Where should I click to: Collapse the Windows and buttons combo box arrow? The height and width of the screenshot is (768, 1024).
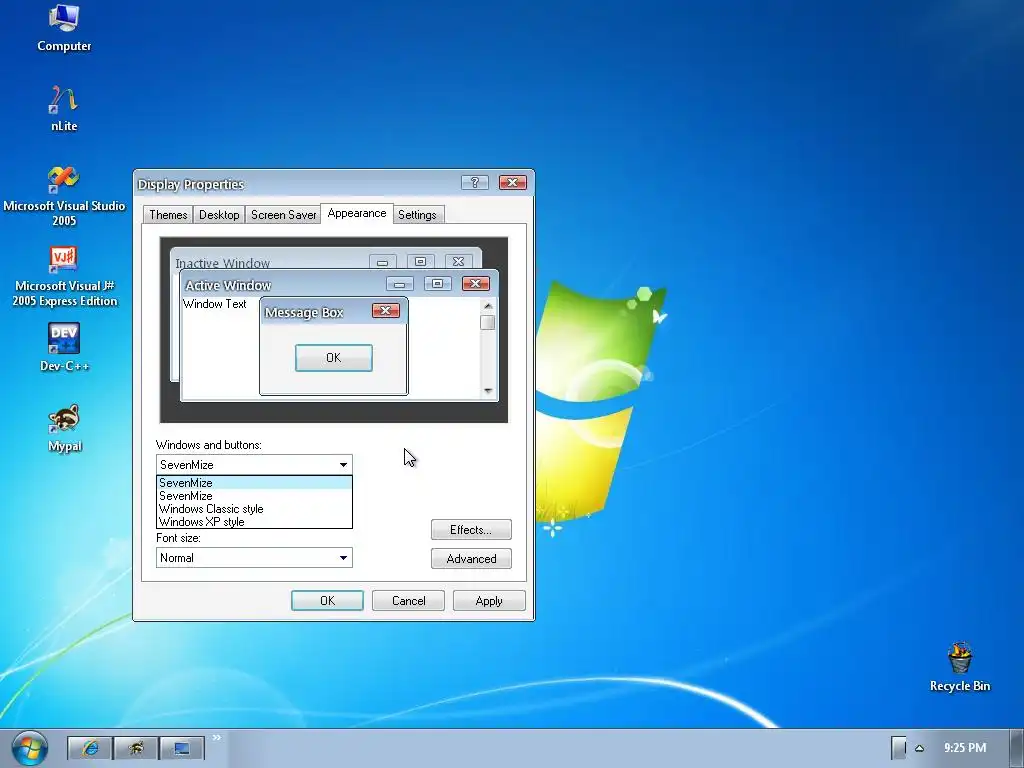pos(344,465)
